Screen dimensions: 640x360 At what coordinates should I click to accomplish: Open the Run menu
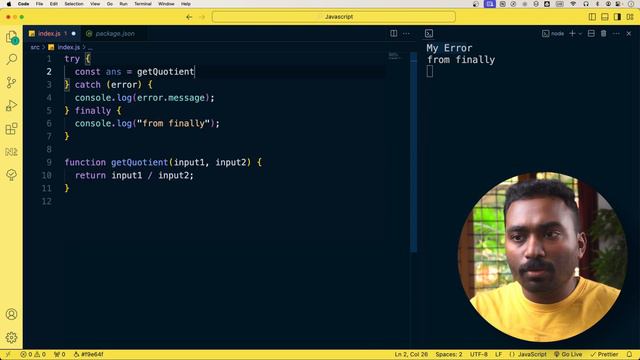click(123, 4)
